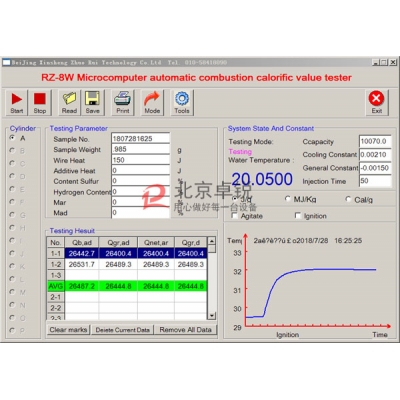
Task: Edit the Mar value field
Action: coord(140,202)
